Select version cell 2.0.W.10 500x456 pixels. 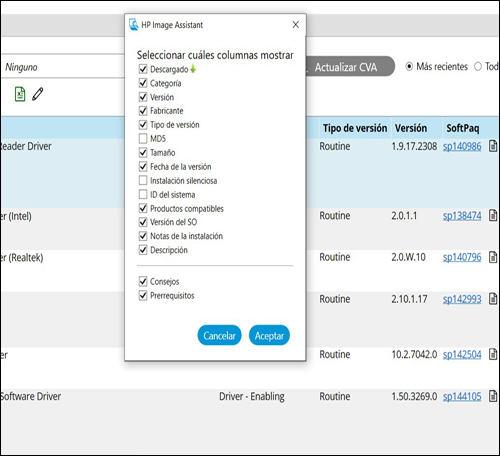408,257
